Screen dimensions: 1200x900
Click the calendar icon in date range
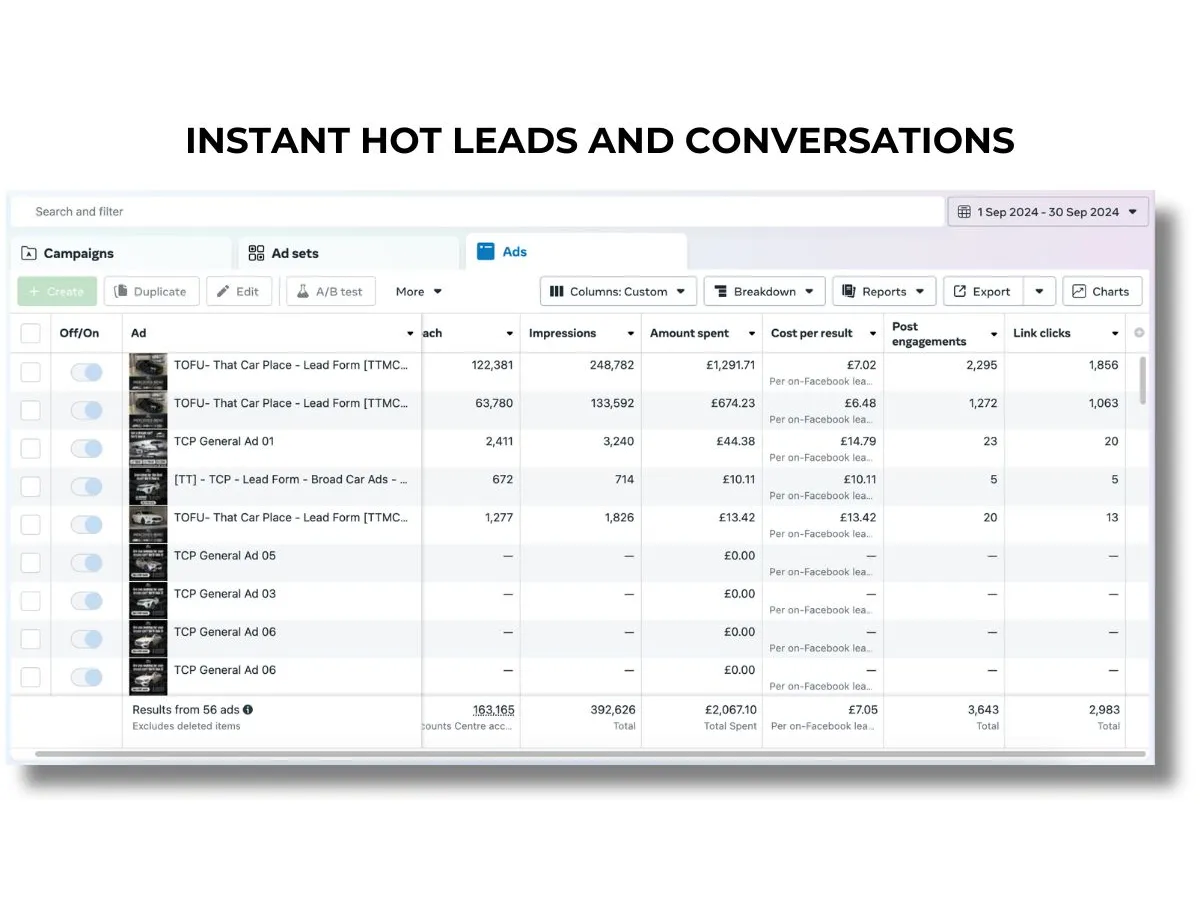[964, 212]
